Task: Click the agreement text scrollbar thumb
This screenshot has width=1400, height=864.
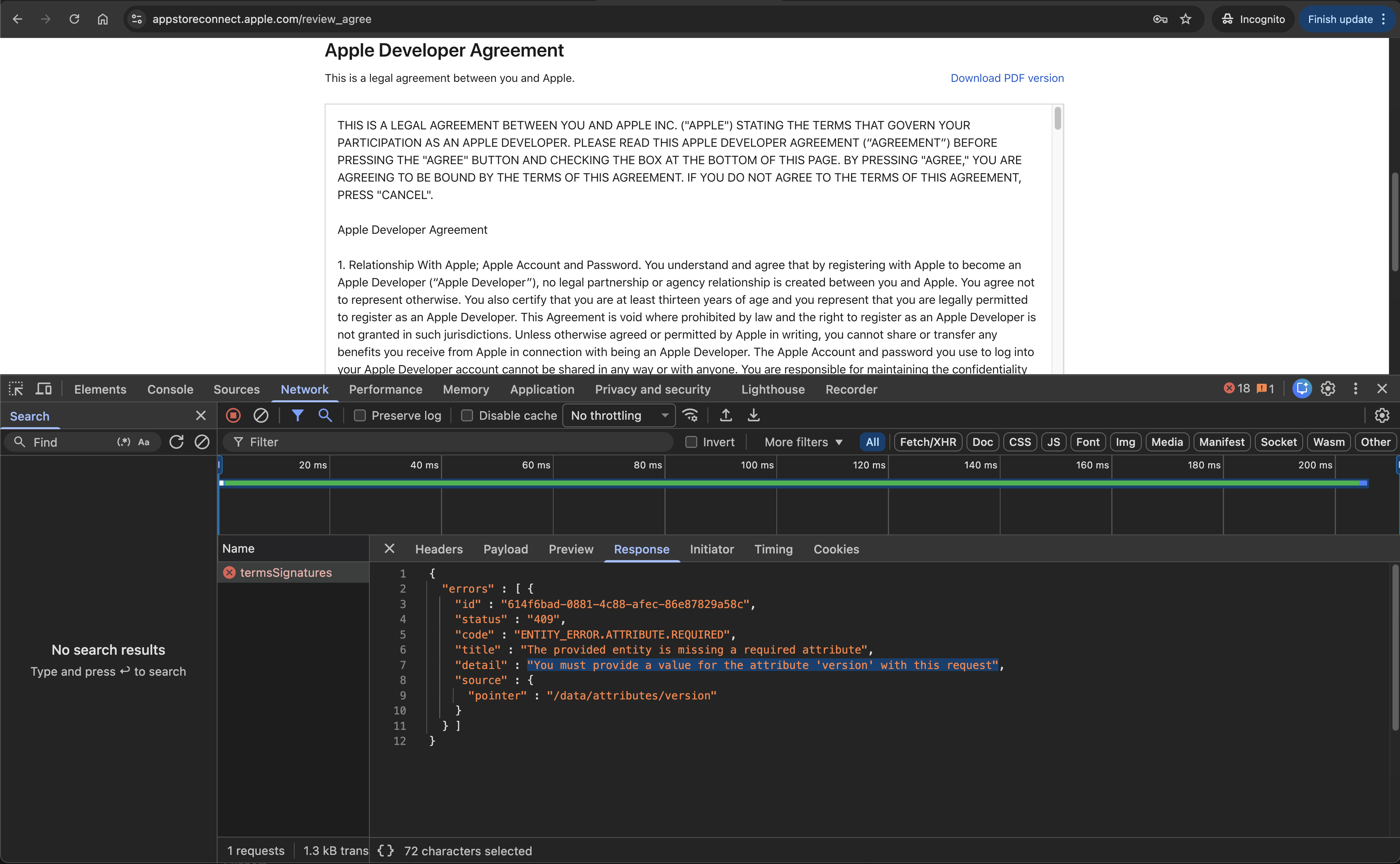Action: click(x=1057, y=118)
